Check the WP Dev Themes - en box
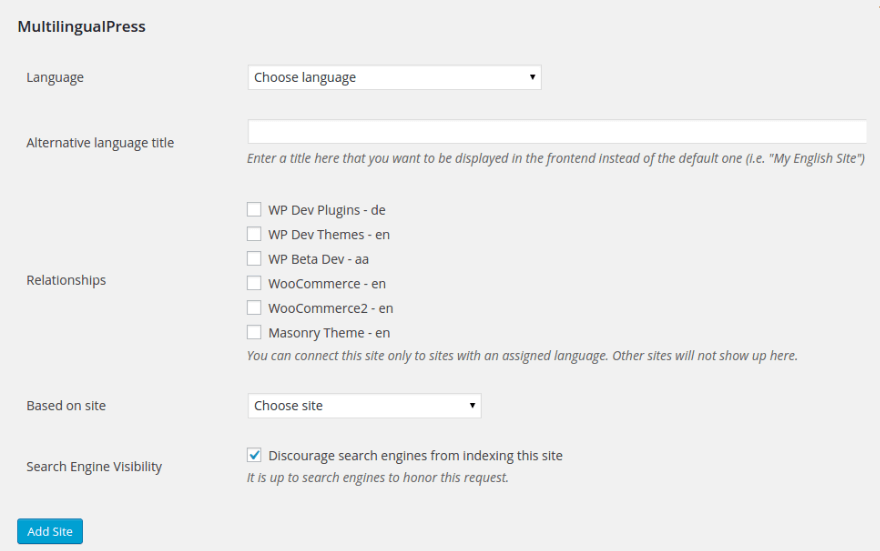 (254, 234)
